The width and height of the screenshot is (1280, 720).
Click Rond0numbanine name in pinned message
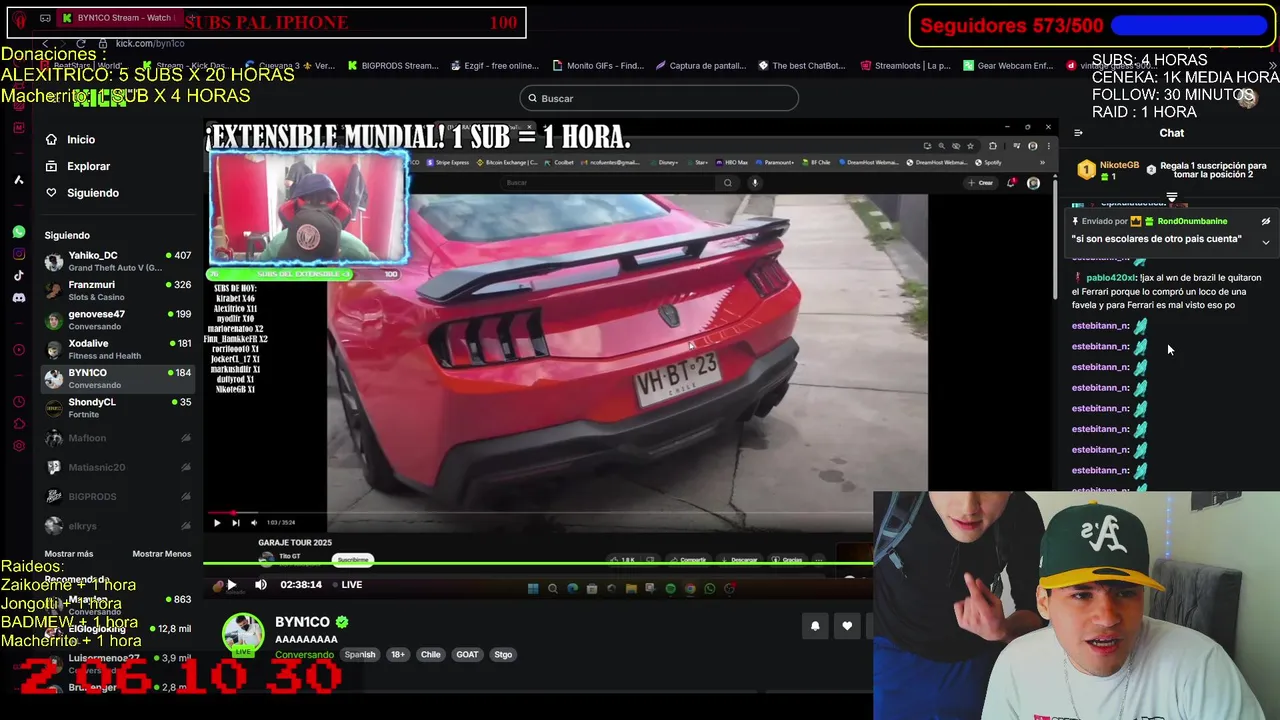pyautogui.click(x=1192, y=221)
